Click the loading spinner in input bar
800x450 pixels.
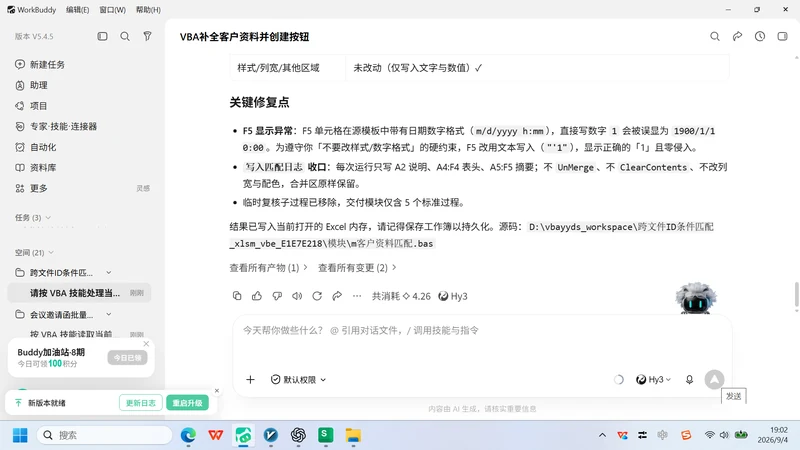tap(618, 380)
